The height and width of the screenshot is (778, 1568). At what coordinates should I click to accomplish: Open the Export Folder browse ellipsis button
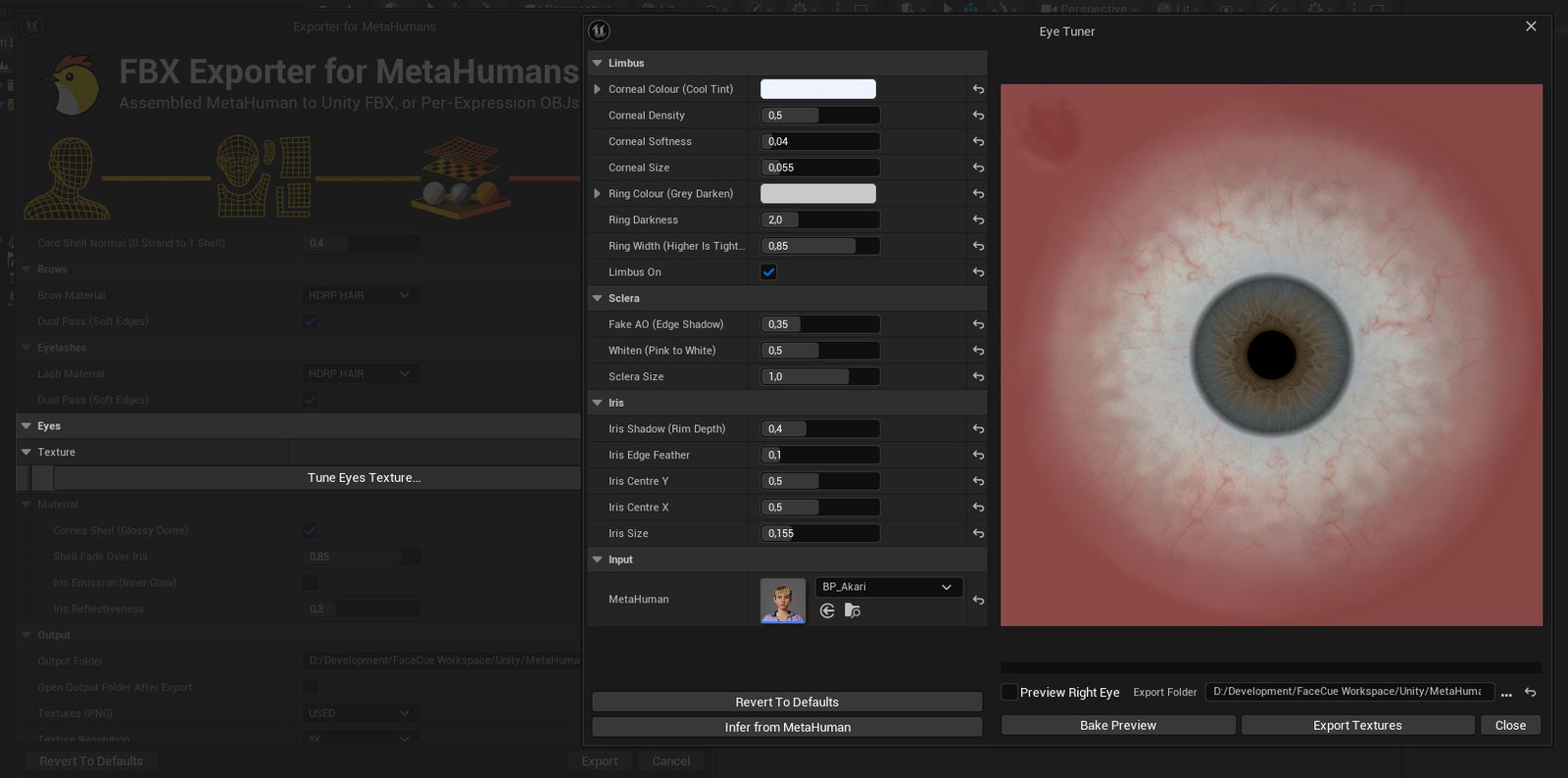coord(1506,693)
